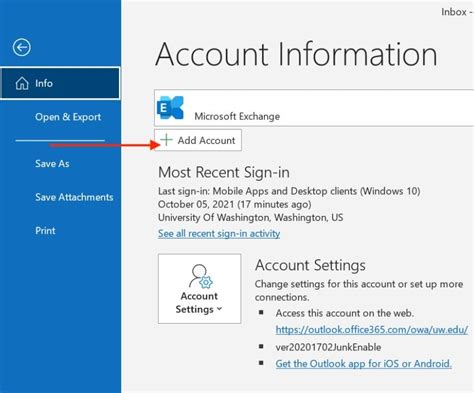Click the Account Settings section heading

310,265
